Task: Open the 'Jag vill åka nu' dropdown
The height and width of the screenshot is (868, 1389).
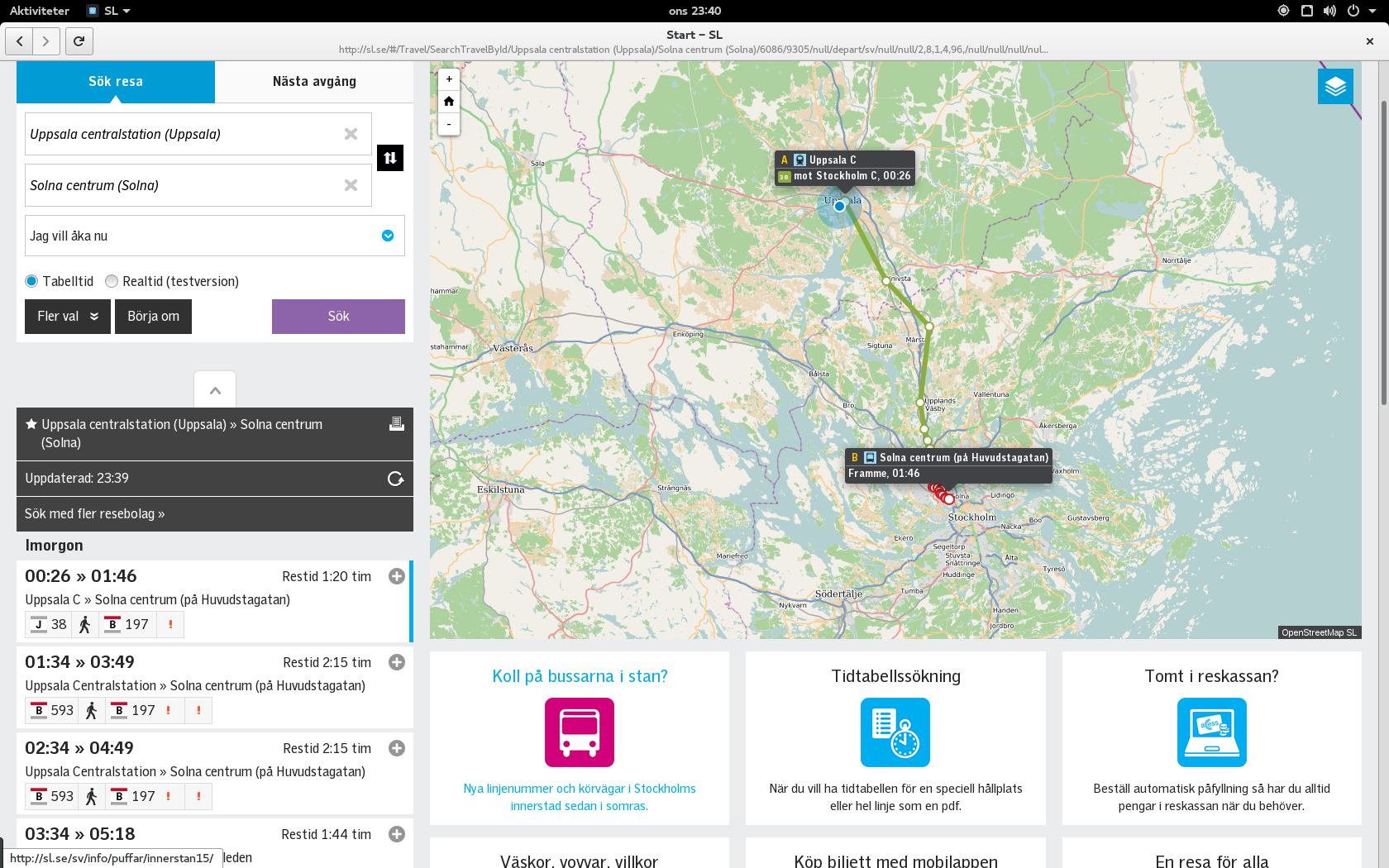Action: (x=215, y=236)
